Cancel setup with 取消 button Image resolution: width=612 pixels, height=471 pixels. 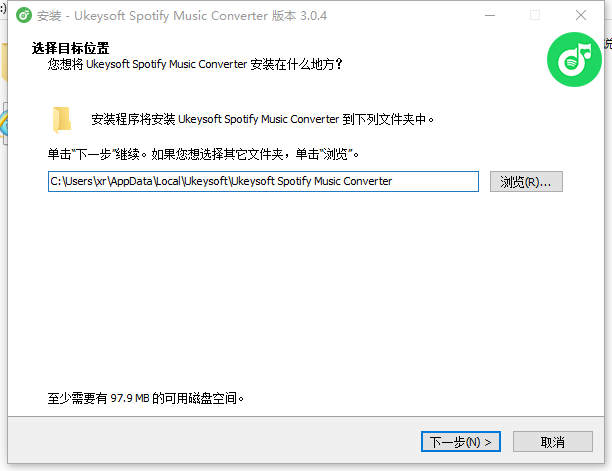[553, 442]
